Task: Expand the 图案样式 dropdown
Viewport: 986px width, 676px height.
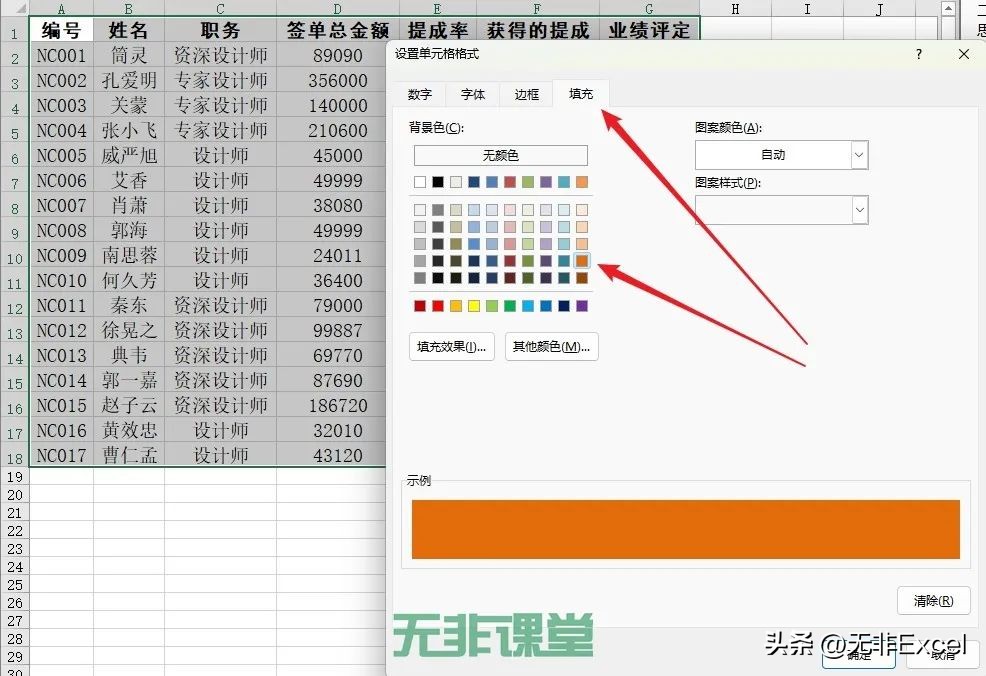Action: [859, 210]
